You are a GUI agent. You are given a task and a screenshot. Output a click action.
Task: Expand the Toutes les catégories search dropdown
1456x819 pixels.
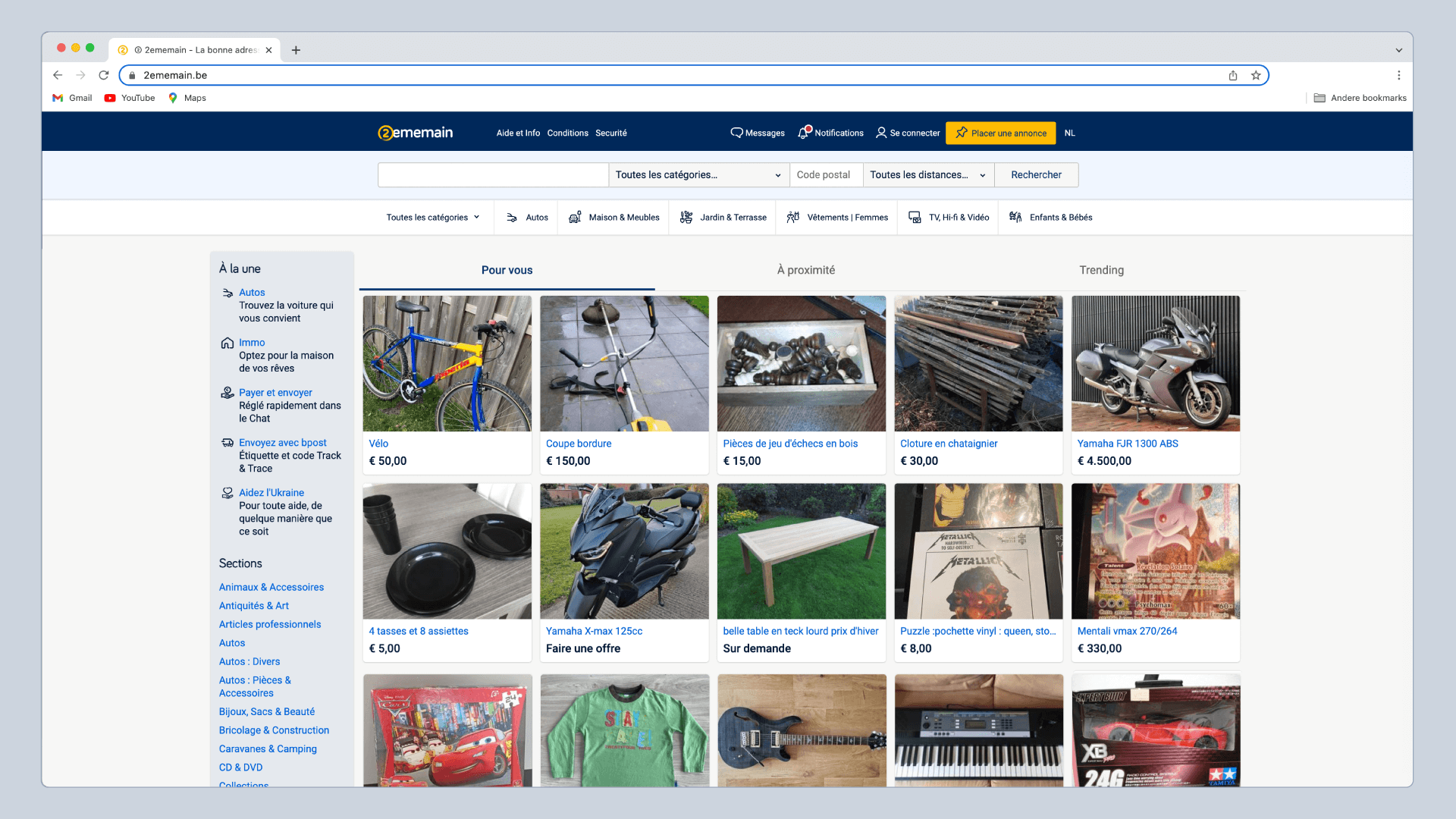698,175
